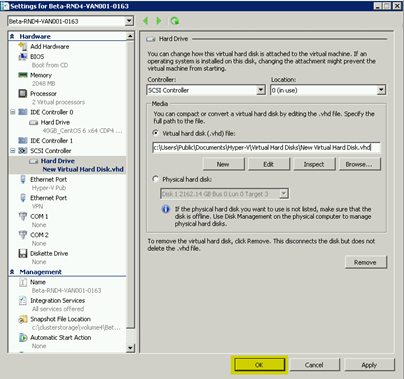
Task: Collapse the Hardware section header
Action: click(x=12, y=36)
